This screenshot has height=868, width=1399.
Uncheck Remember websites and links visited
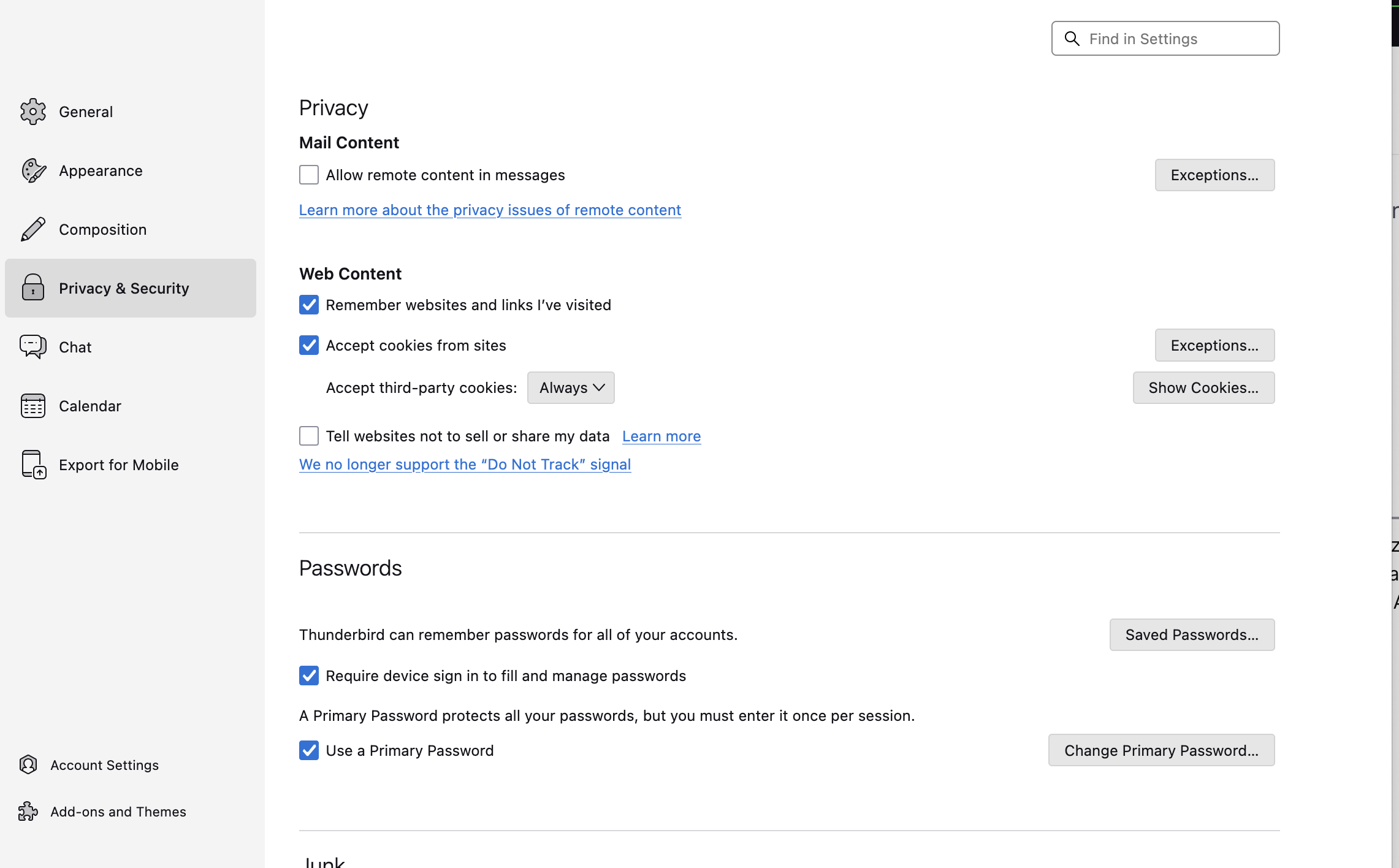pyautogui.click(x=309, y=305)
